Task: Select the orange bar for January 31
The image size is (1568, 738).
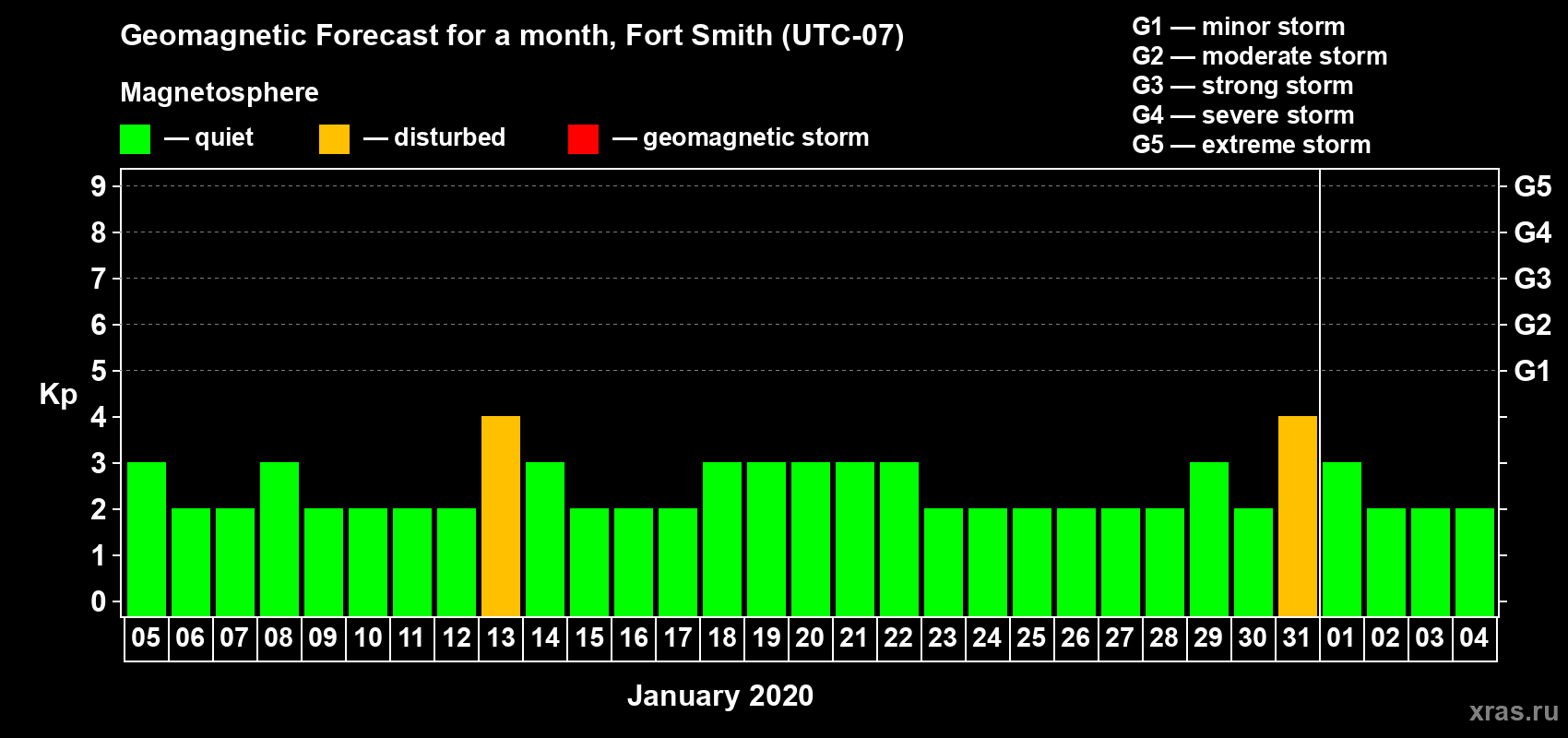Action: (x=1298, y=517)
